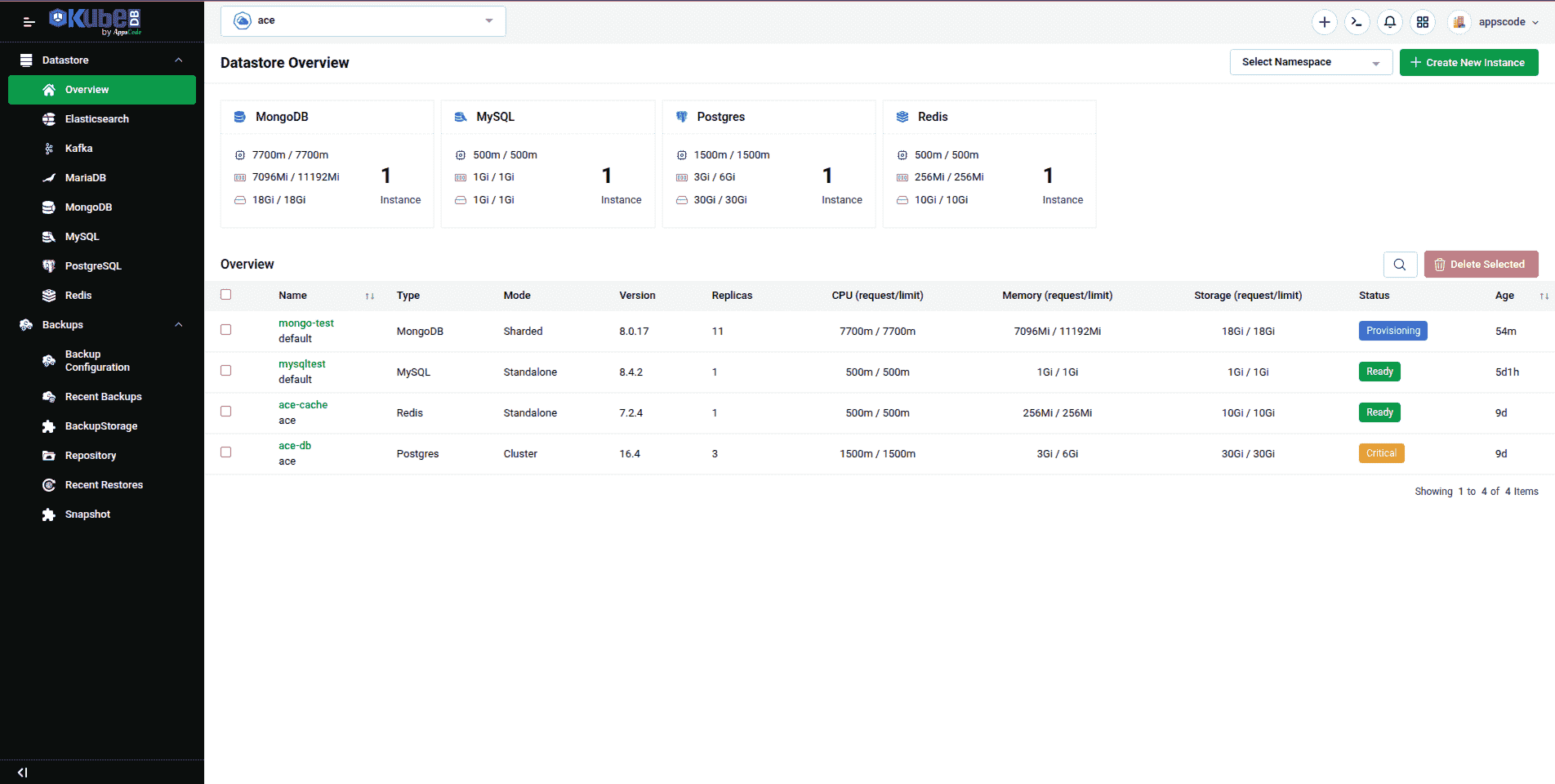Screen dimensions: 1555x784
Task: Open the ace-db instance link
Action: (295, 446)
